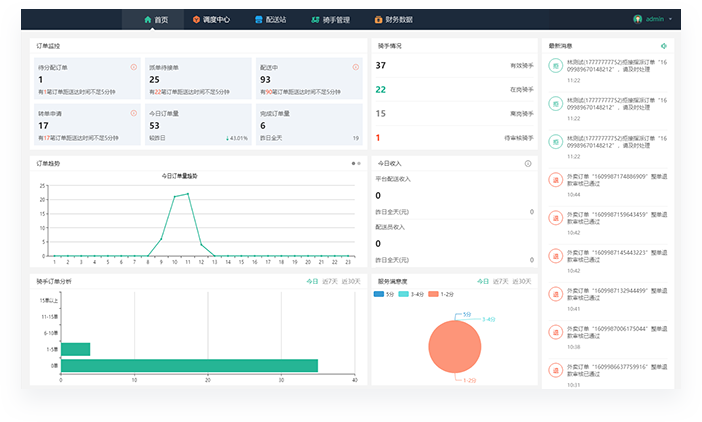Open the 调度中心 tab

tap(210, 19)
